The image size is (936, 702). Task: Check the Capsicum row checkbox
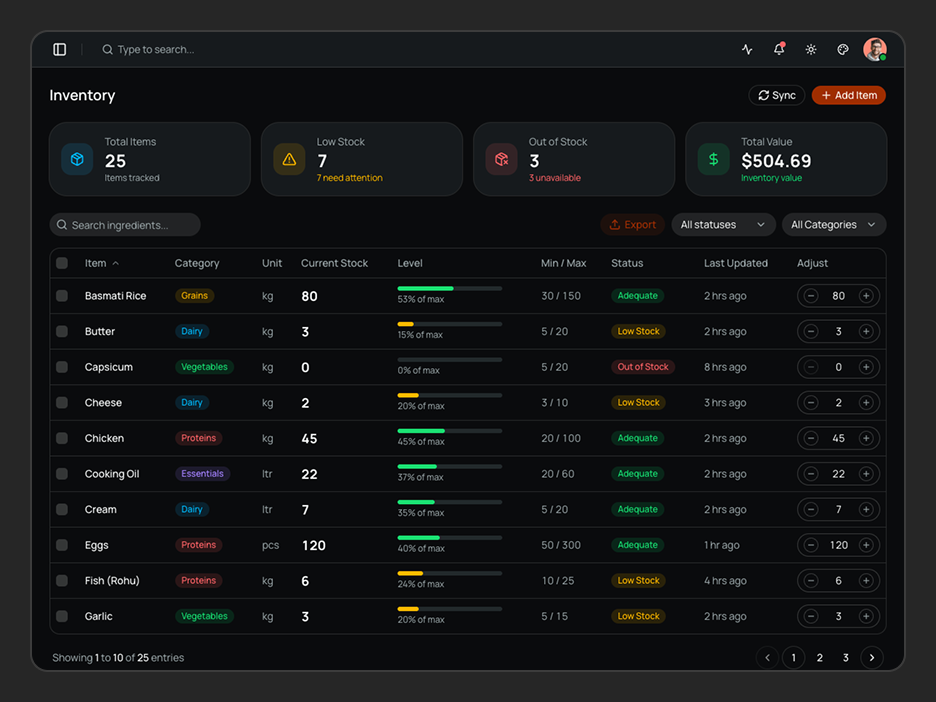coord(62,367)
